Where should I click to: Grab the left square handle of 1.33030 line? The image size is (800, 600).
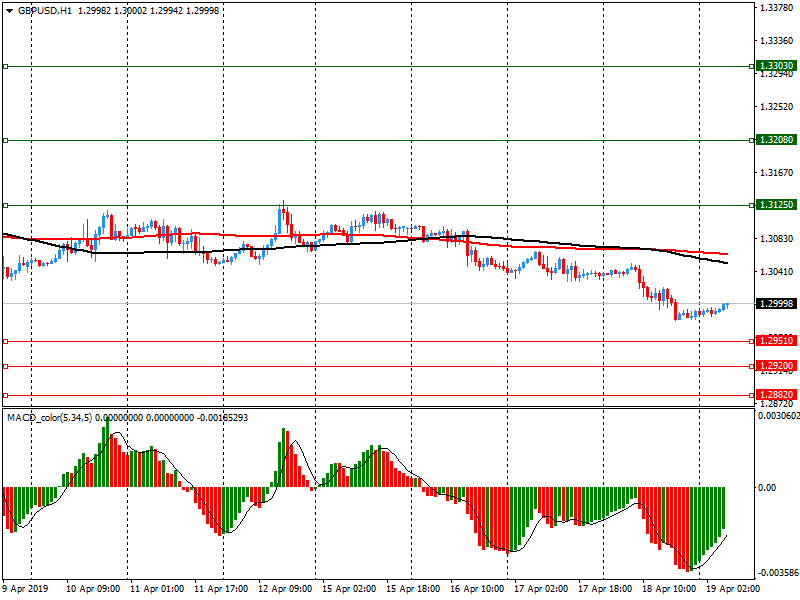click(x=5, y=66)
